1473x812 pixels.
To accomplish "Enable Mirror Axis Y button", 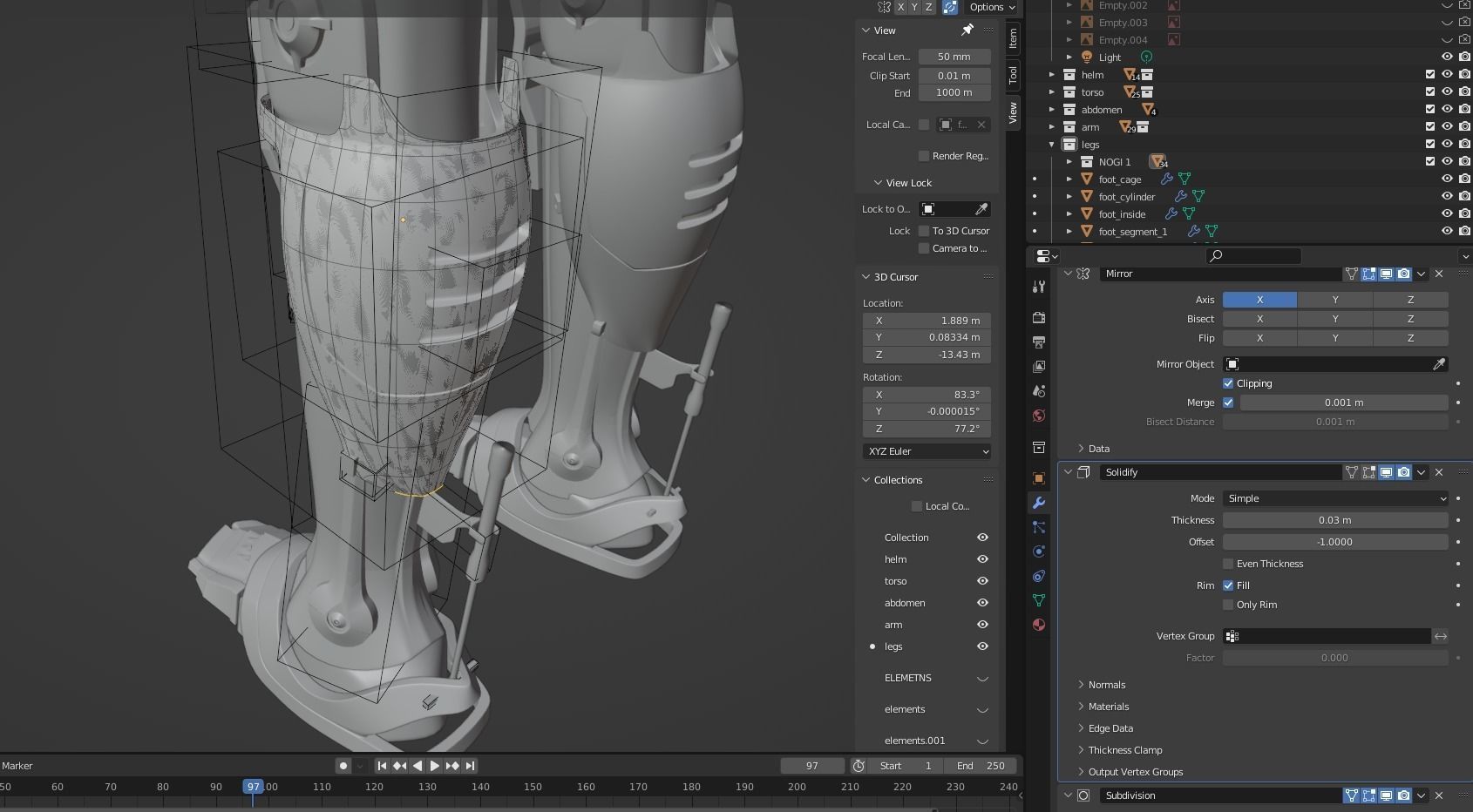I will [1335, 300].
